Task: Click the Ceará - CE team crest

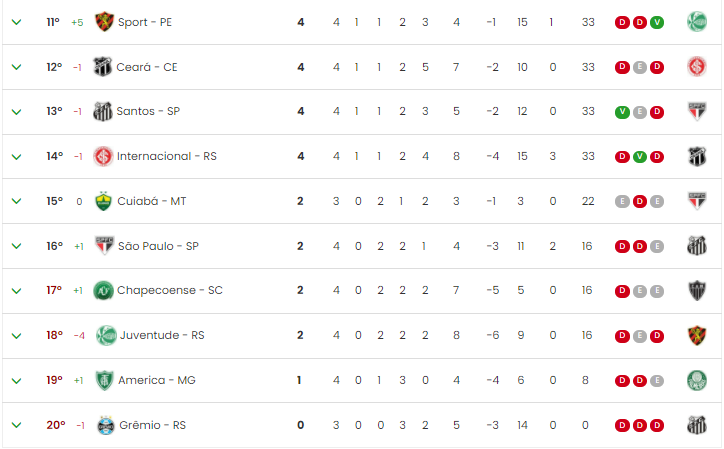Action: tap(103, 67)
